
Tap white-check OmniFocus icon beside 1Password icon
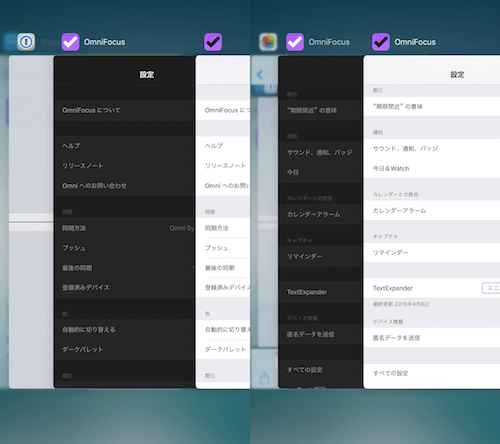pyautogui.click(x=70, y=42)
